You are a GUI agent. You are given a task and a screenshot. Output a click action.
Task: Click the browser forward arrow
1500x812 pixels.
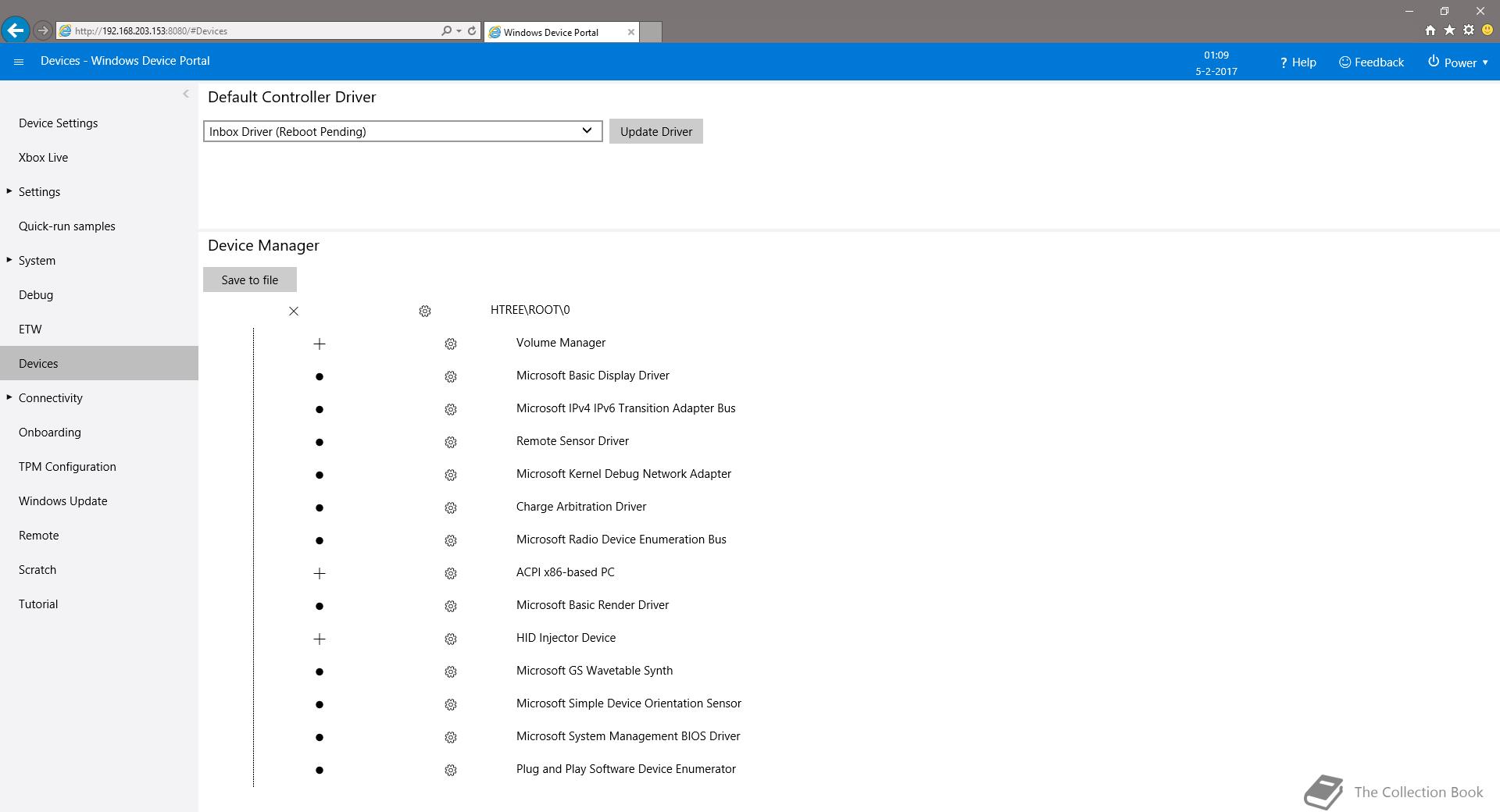click(43, 30)
